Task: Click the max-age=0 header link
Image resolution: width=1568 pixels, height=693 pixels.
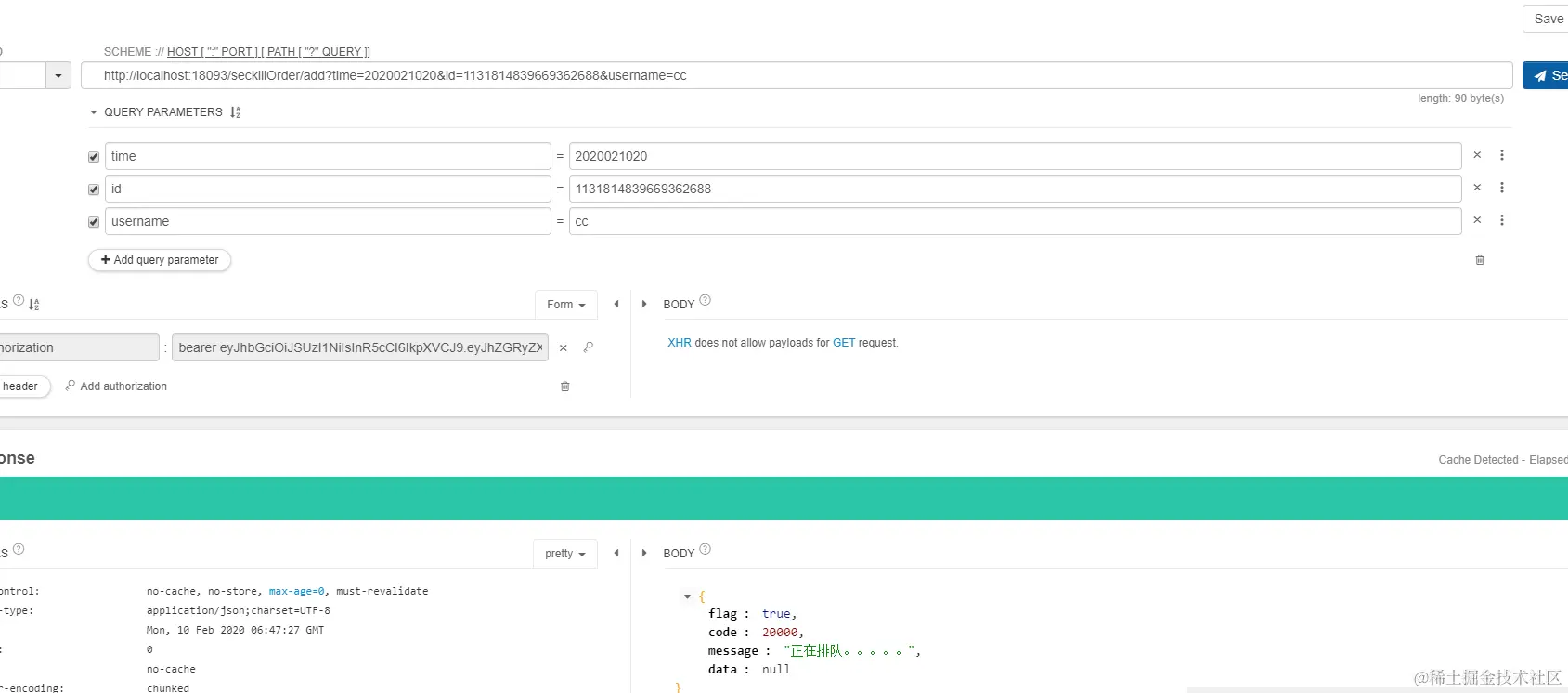Action: coord(296,591)
